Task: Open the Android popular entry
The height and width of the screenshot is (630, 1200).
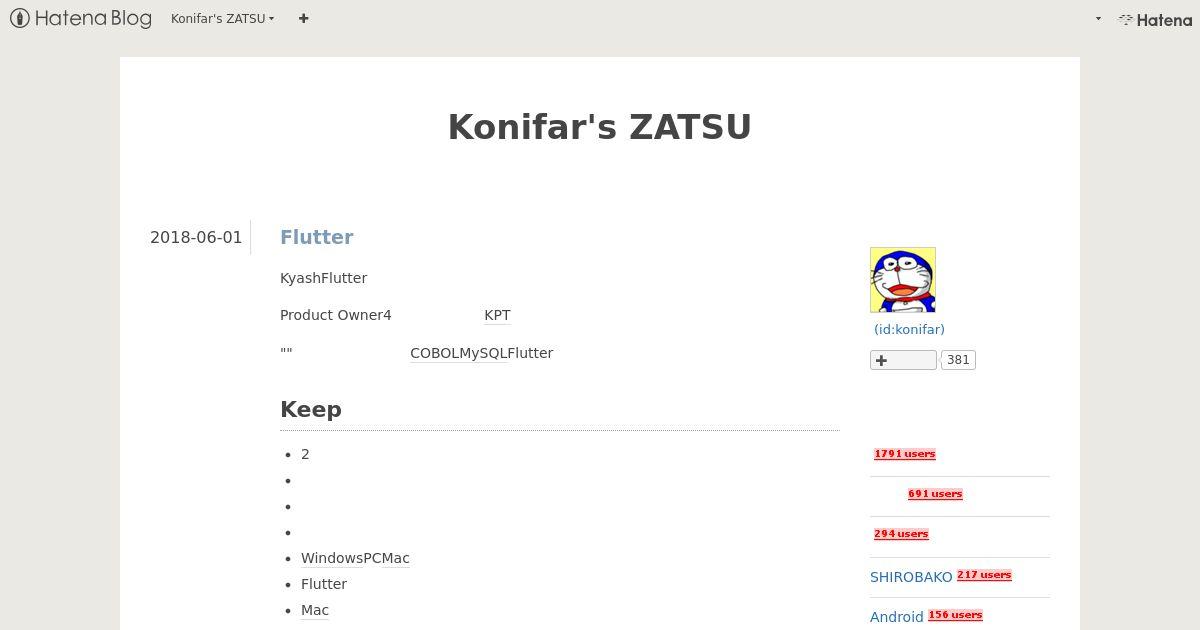Action: tap(897, 617)
